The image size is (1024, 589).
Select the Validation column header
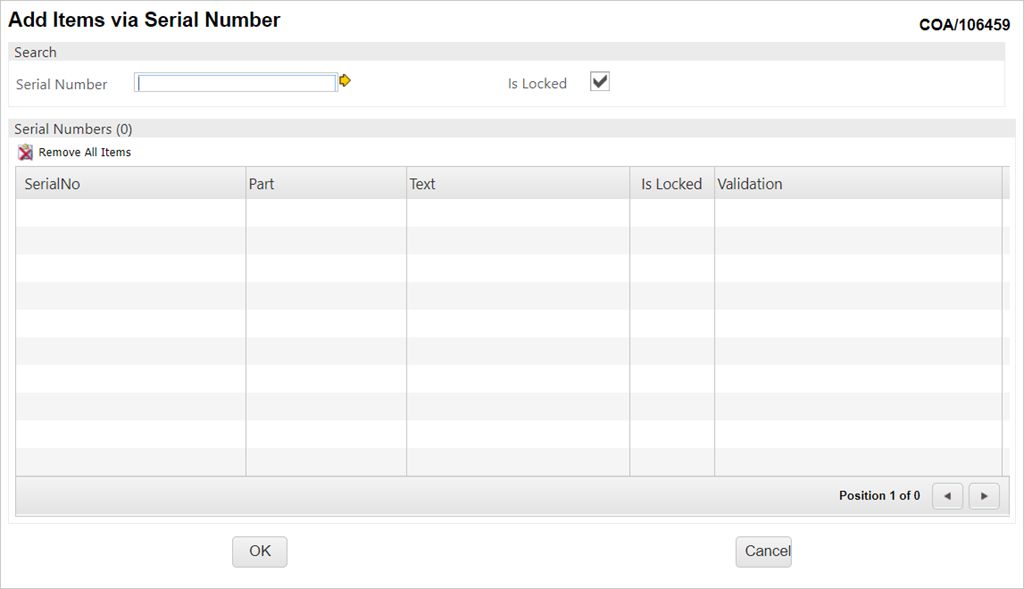750,184
